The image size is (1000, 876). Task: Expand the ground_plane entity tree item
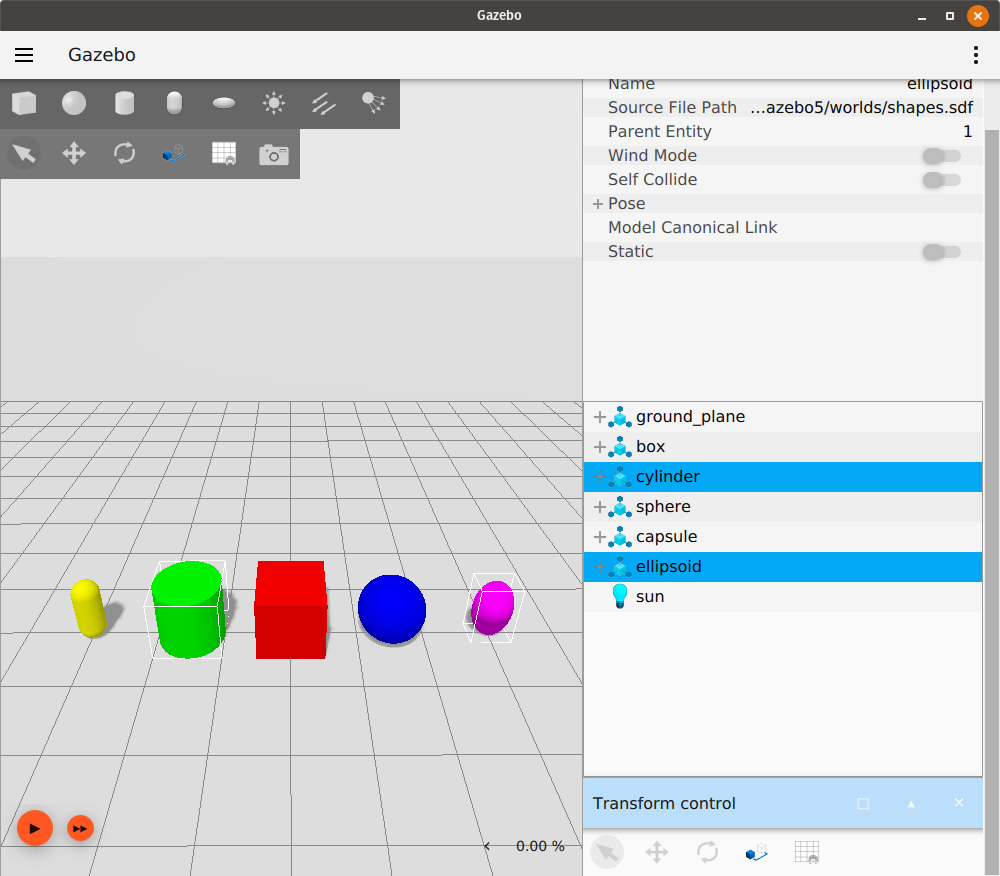pyautogui.click(x=598, y=417)
